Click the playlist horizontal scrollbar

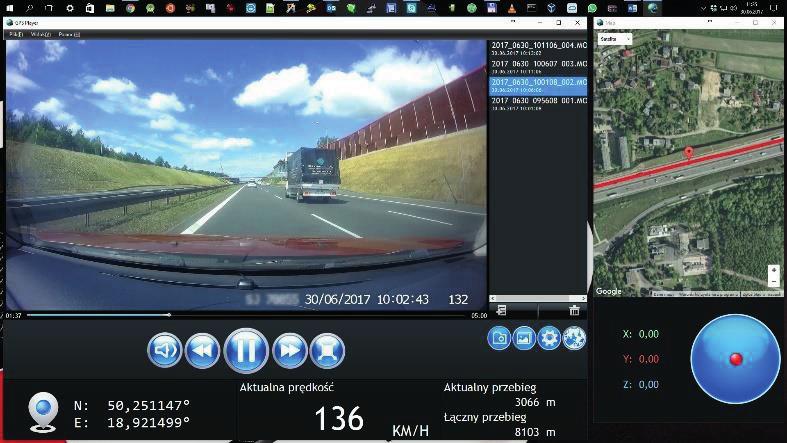[x=538, y=299]
